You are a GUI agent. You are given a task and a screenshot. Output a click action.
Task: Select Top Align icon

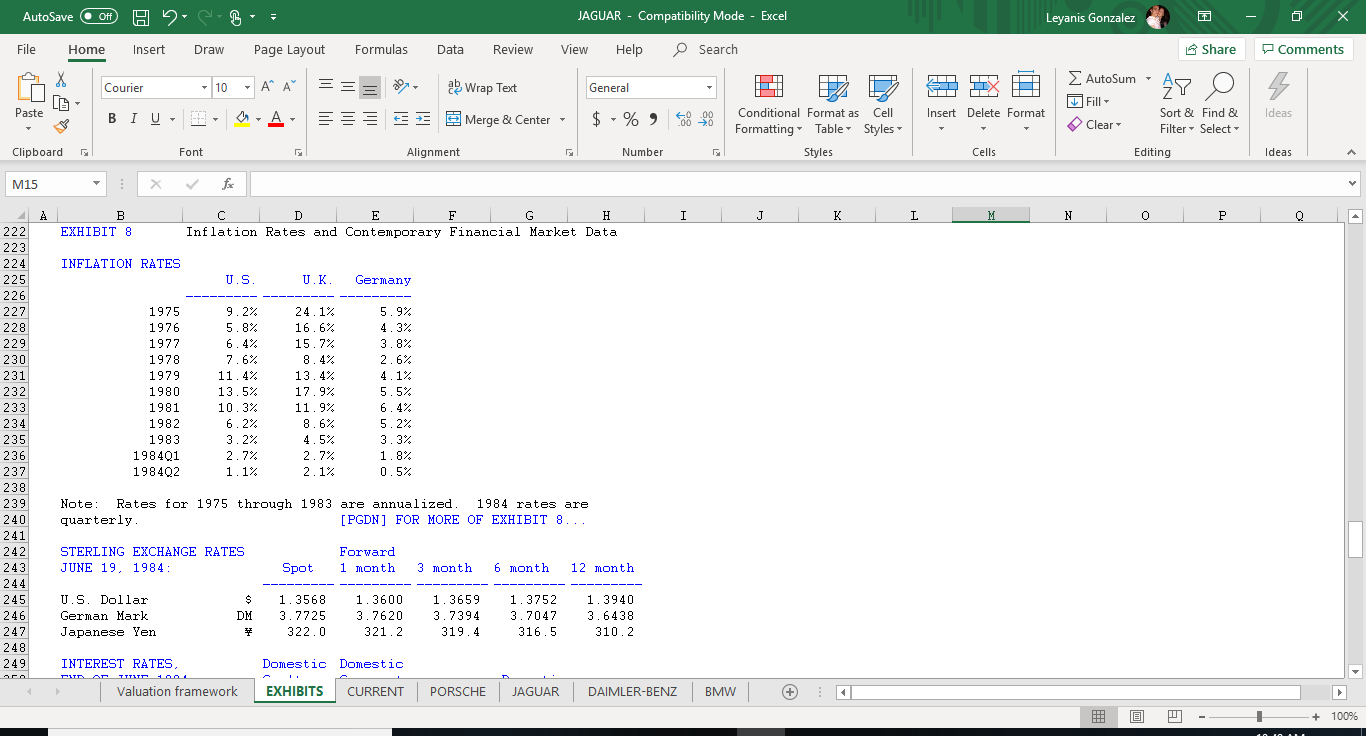point(326,88)
